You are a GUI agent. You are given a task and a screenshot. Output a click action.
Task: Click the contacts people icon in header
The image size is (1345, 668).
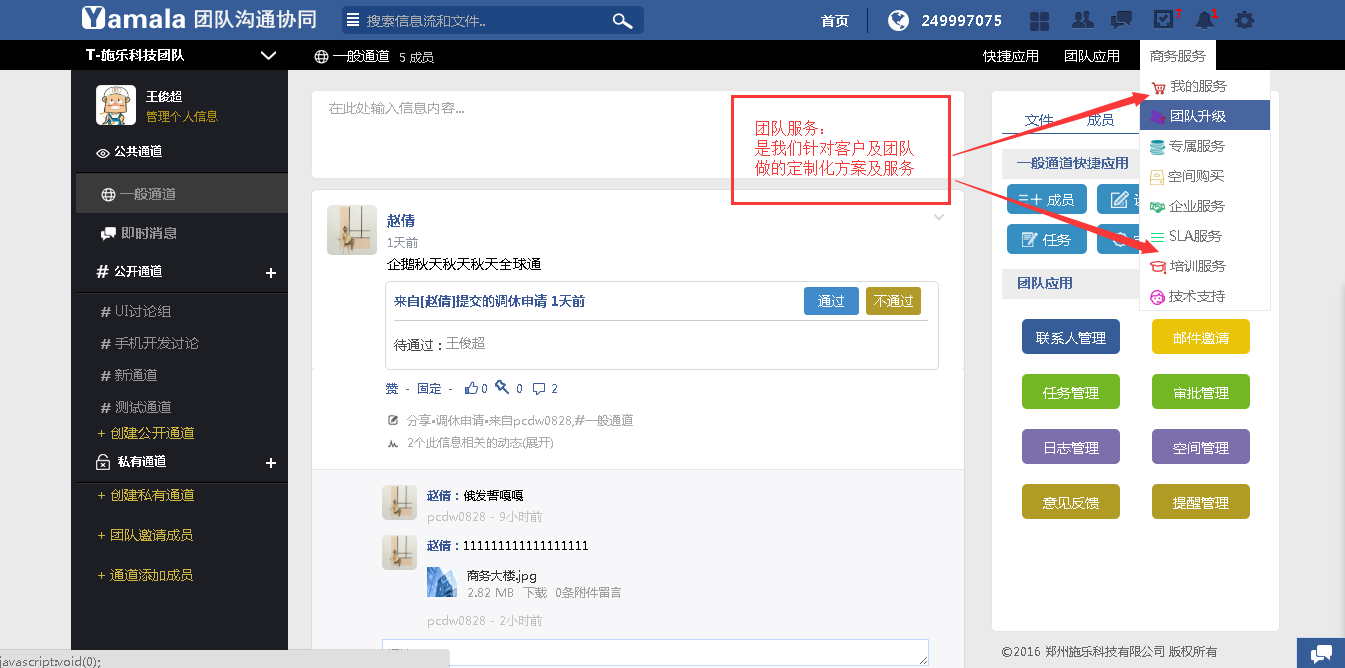[x=1082, y=20]
